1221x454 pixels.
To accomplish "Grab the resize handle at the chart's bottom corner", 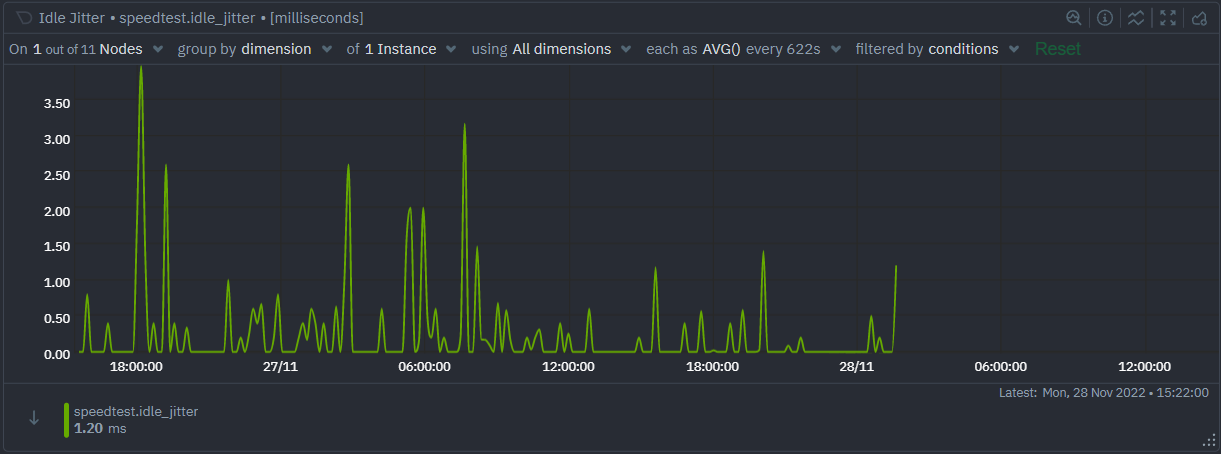I will tap(1208, 441).
